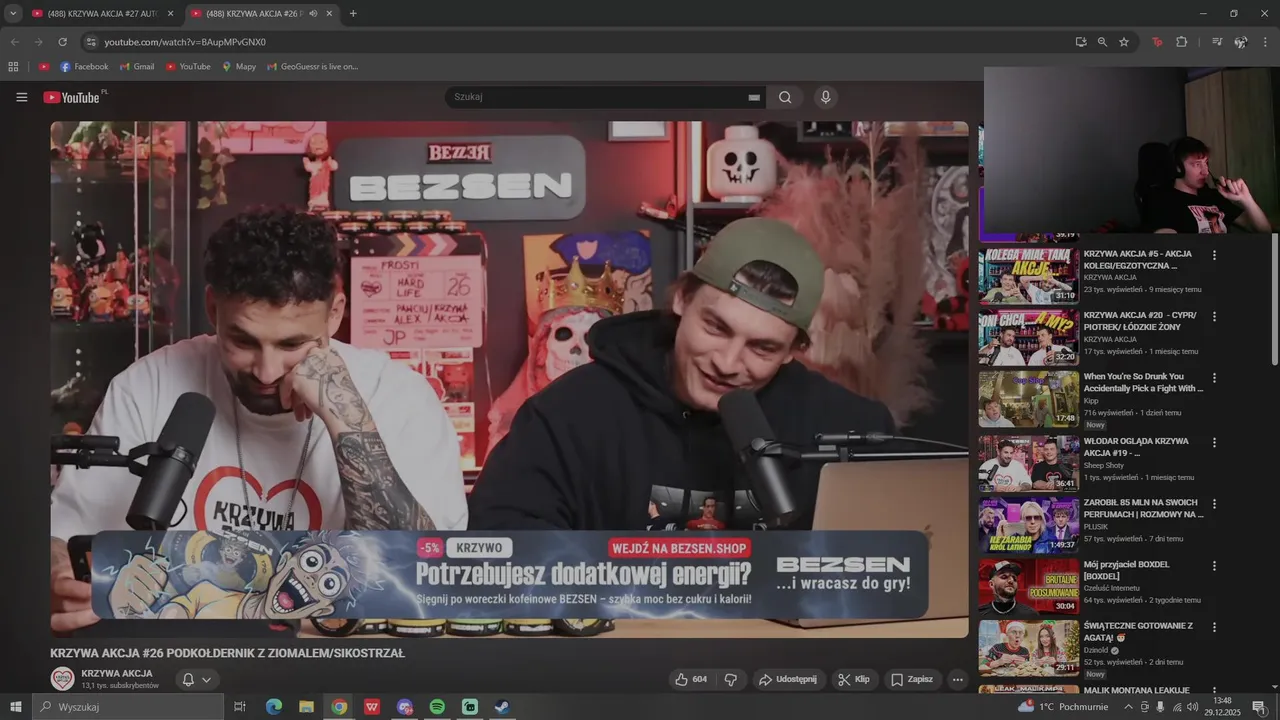Open the Extensions puzzle icon
The height and width of the screenshot is (720, 1280).
click(1182, 42)
